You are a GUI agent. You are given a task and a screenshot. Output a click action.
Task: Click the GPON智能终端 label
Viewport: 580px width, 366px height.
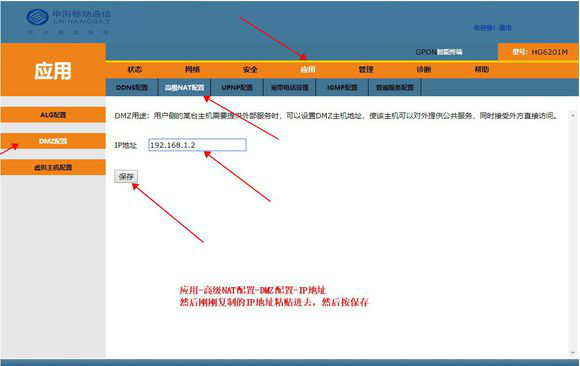pos(439,52)
